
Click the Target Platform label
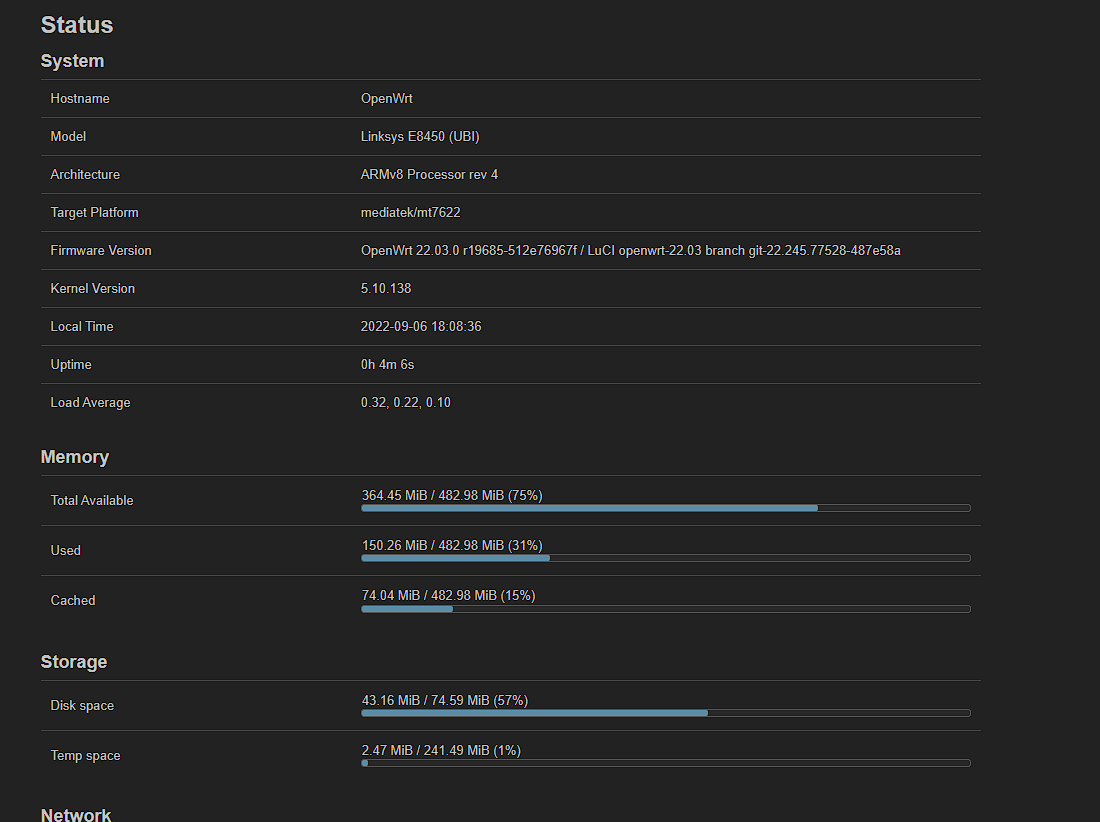[95, 213]
